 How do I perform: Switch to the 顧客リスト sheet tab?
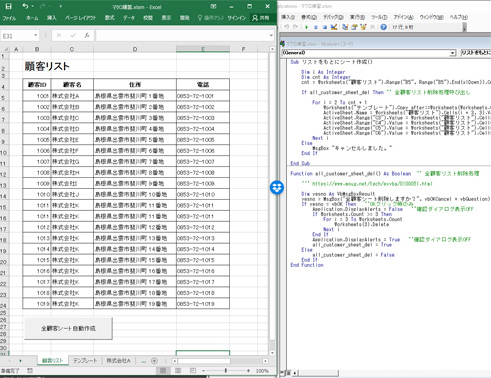52,361
